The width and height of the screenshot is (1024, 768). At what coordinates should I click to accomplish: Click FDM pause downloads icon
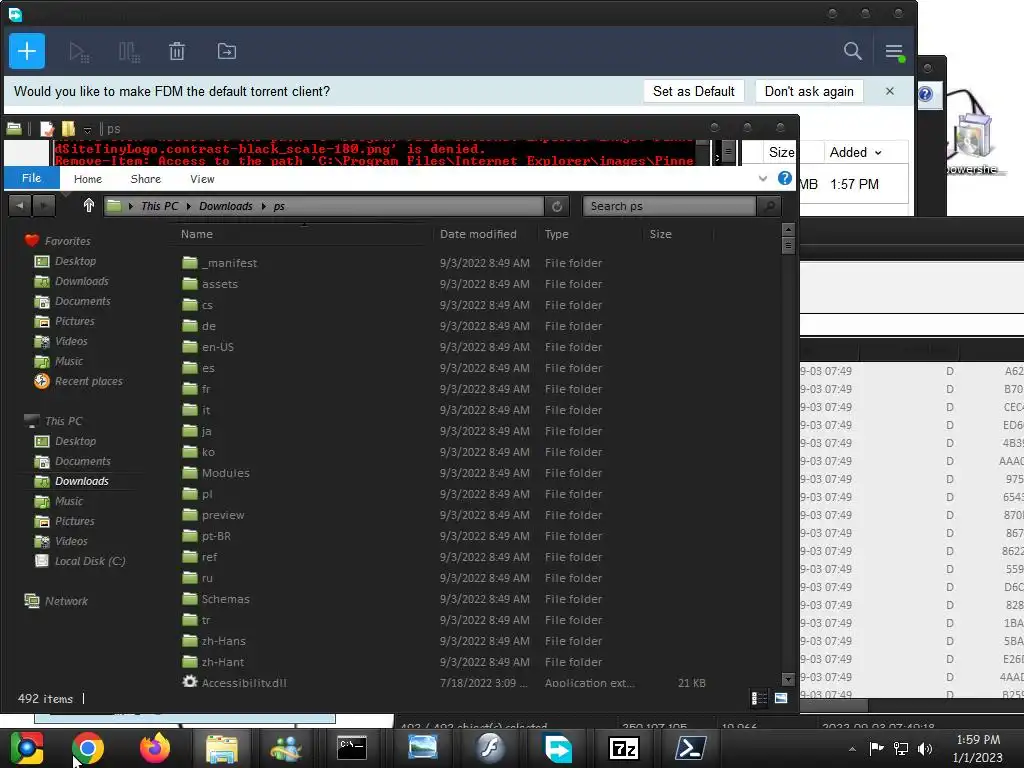(x=129, y=52)
